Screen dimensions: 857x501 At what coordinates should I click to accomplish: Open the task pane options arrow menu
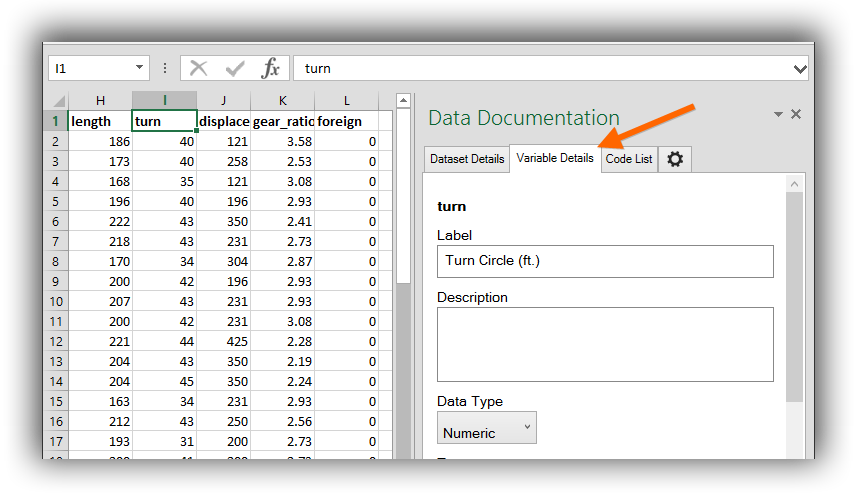click(x=778, y=114)
